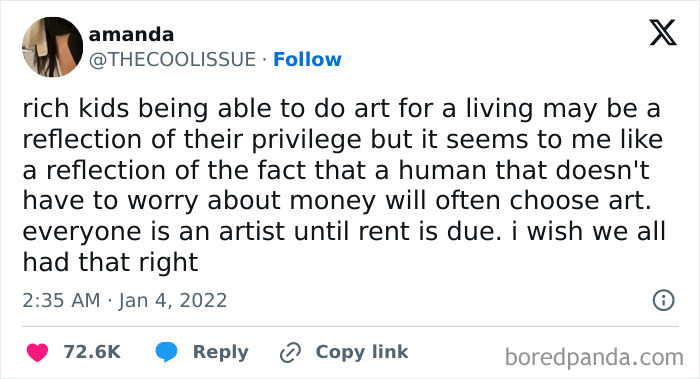Click the blue reply speech bubble icon
Image resolution: width=700 pixels, height=379 pixels.
(166, 352)
